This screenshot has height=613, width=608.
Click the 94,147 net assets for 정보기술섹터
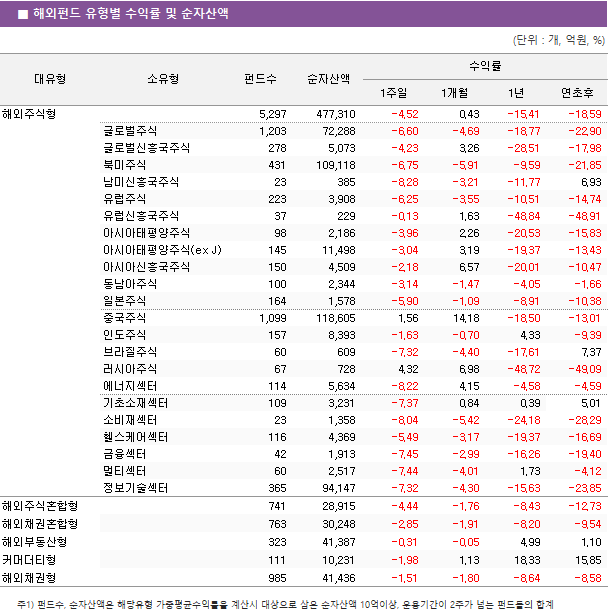pyautogui.click(x=339, y=488)
